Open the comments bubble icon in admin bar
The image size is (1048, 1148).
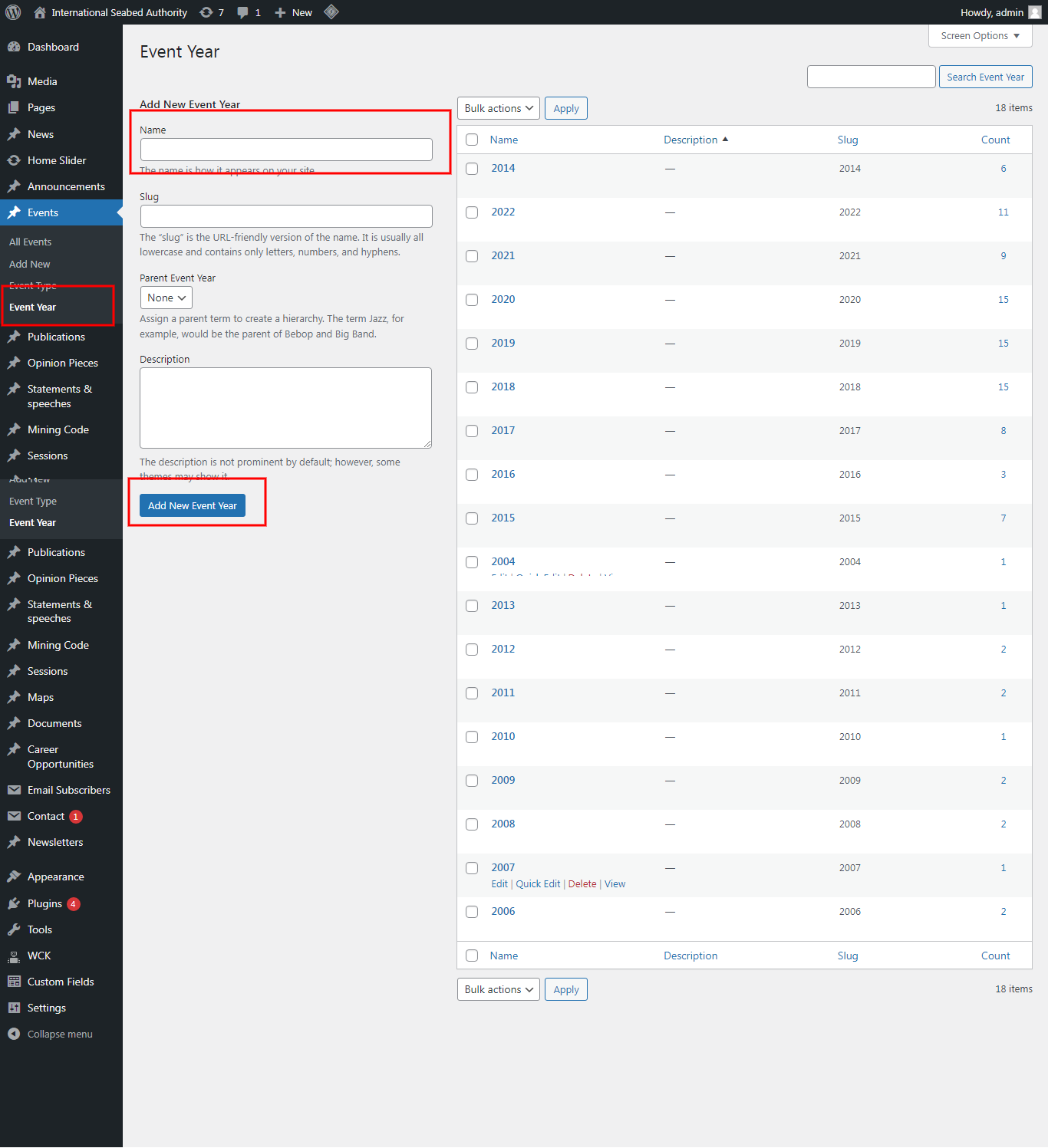click(242, 12)
